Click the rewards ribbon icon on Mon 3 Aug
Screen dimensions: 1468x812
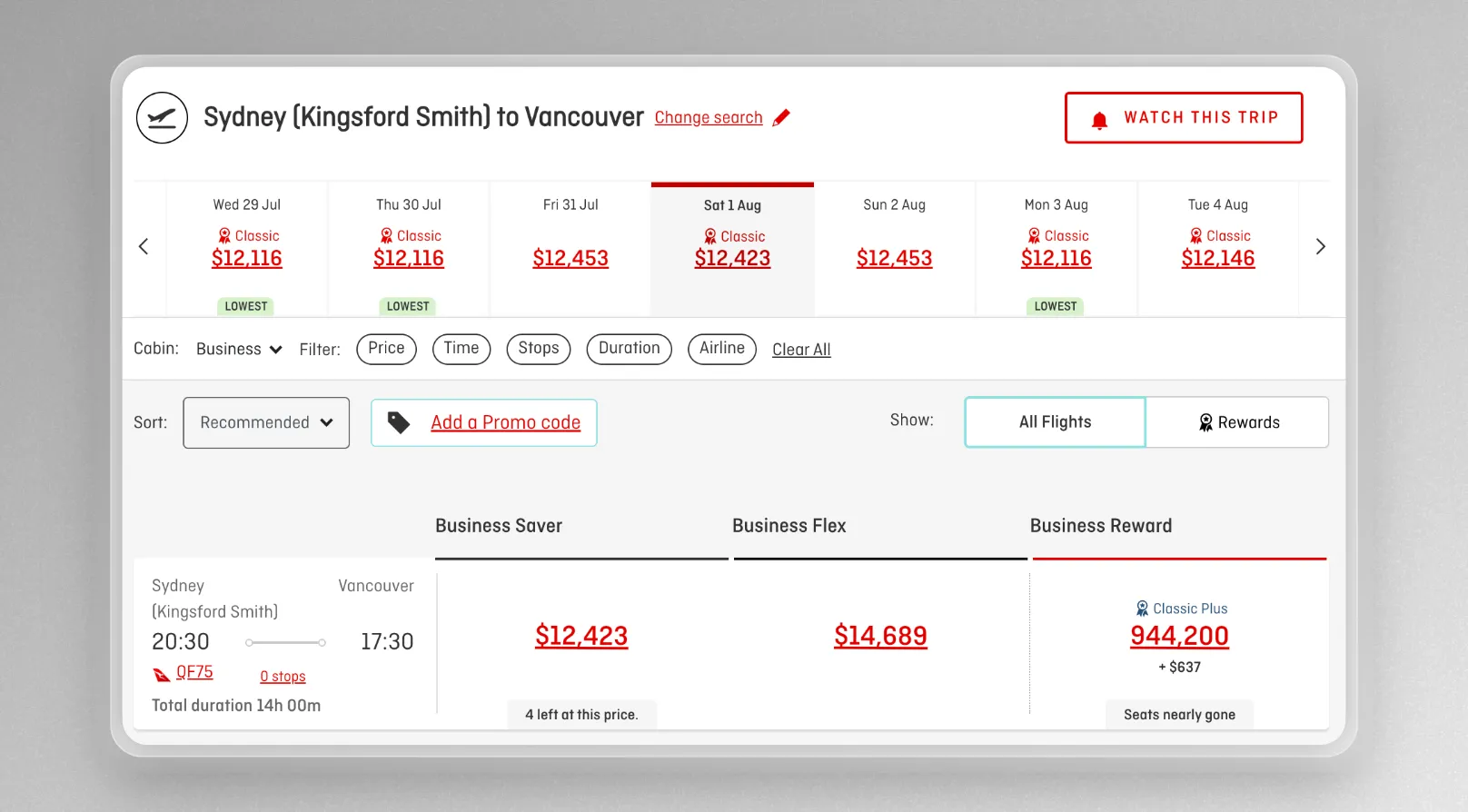coord(1034,236)
